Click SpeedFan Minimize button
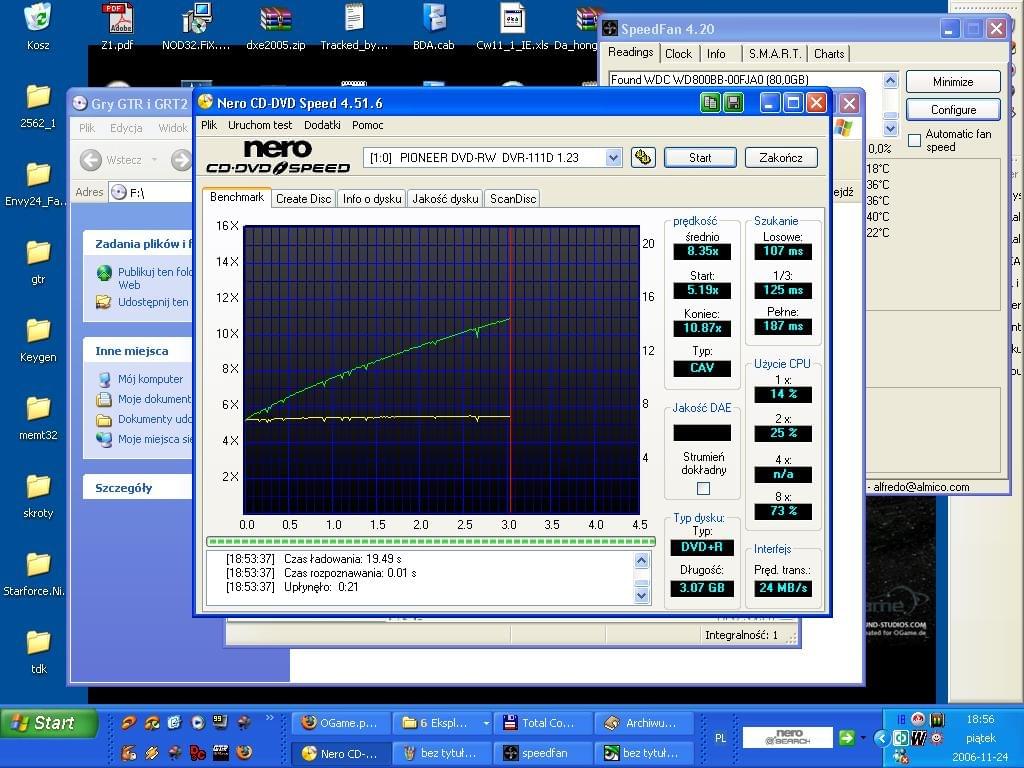The image size is (1024, 768). [953, 82]
